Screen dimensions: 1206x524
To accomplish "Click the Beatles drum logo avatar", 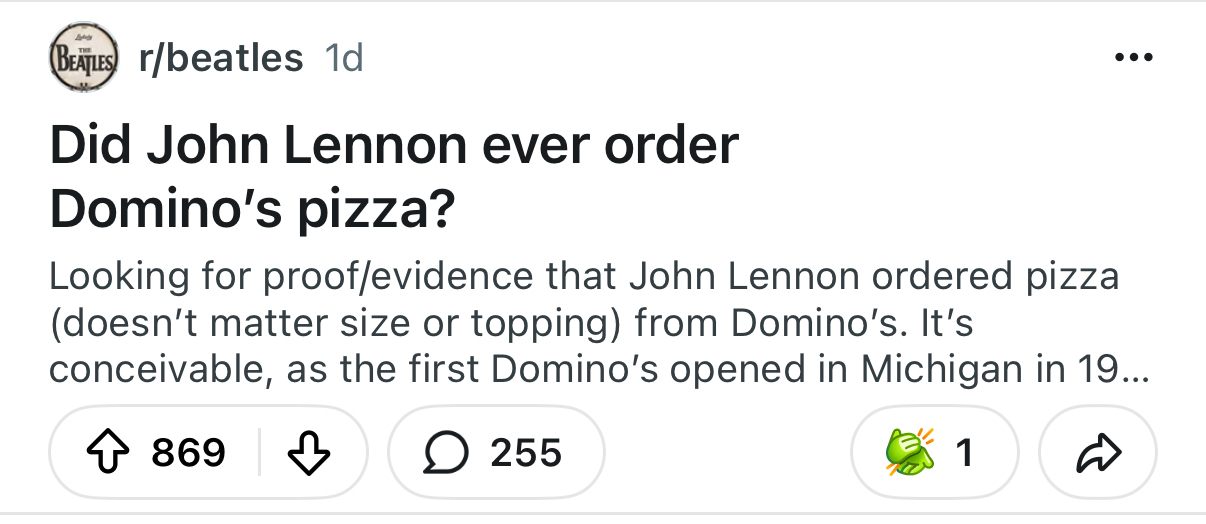I will [x=84, y=56].
